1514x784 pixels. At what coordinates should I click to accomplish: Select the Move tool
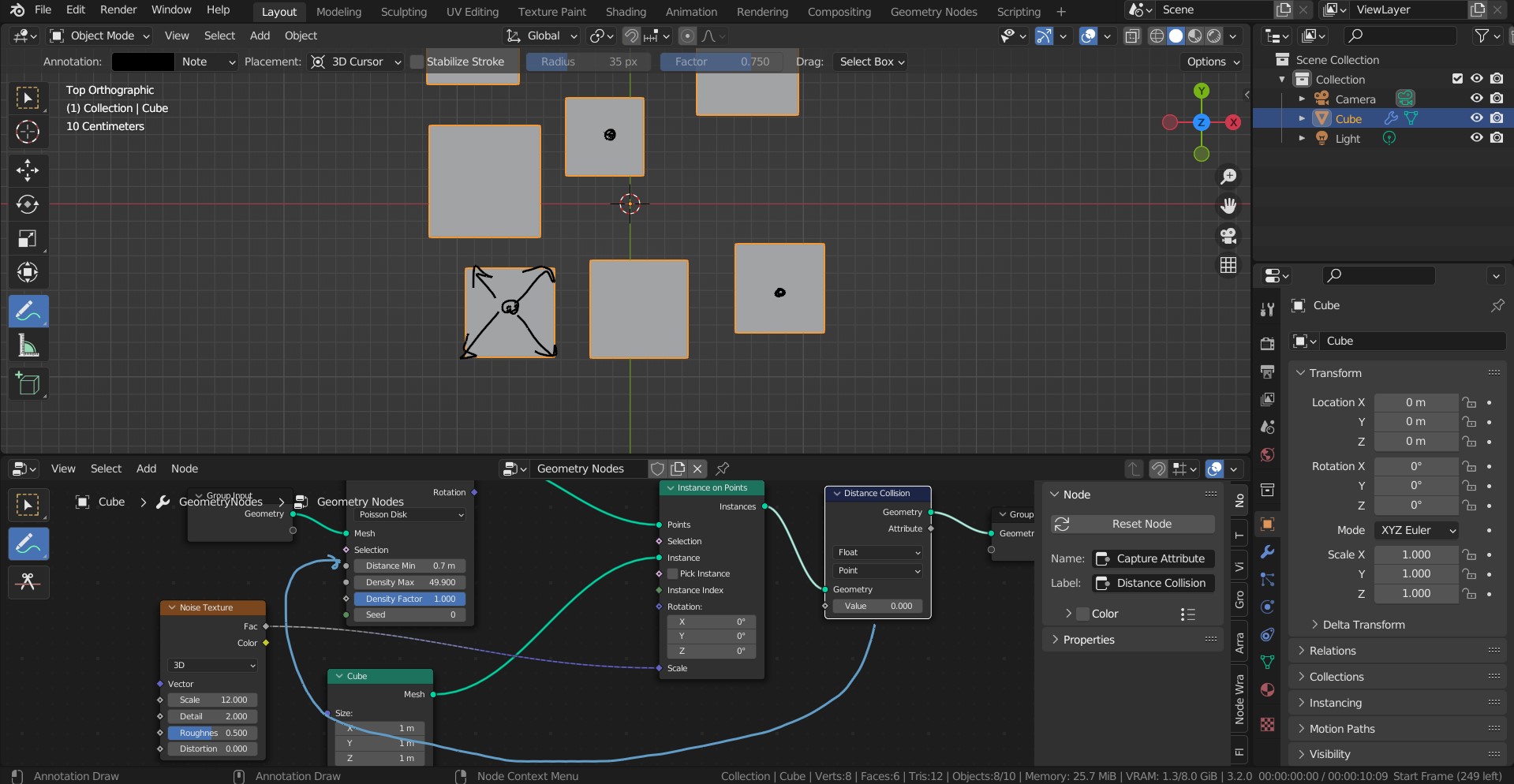tap(28, 170)
